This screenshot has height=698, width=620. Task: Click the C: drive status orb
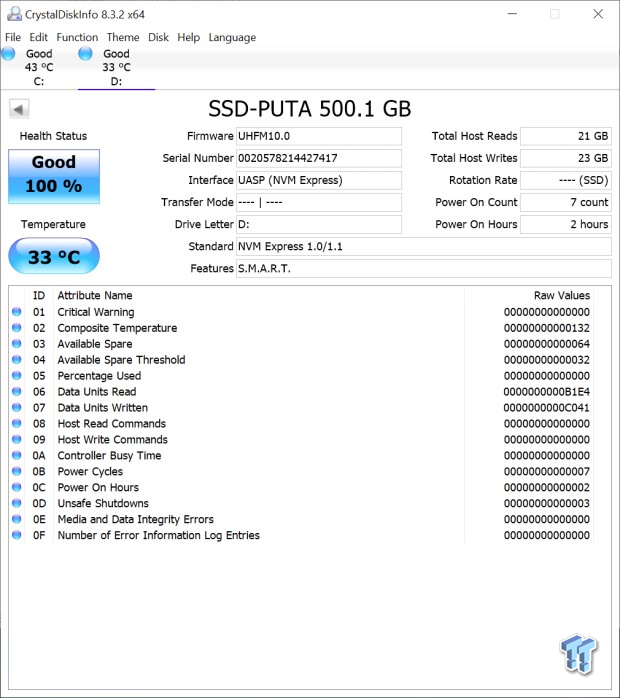(x=8, y=54)
